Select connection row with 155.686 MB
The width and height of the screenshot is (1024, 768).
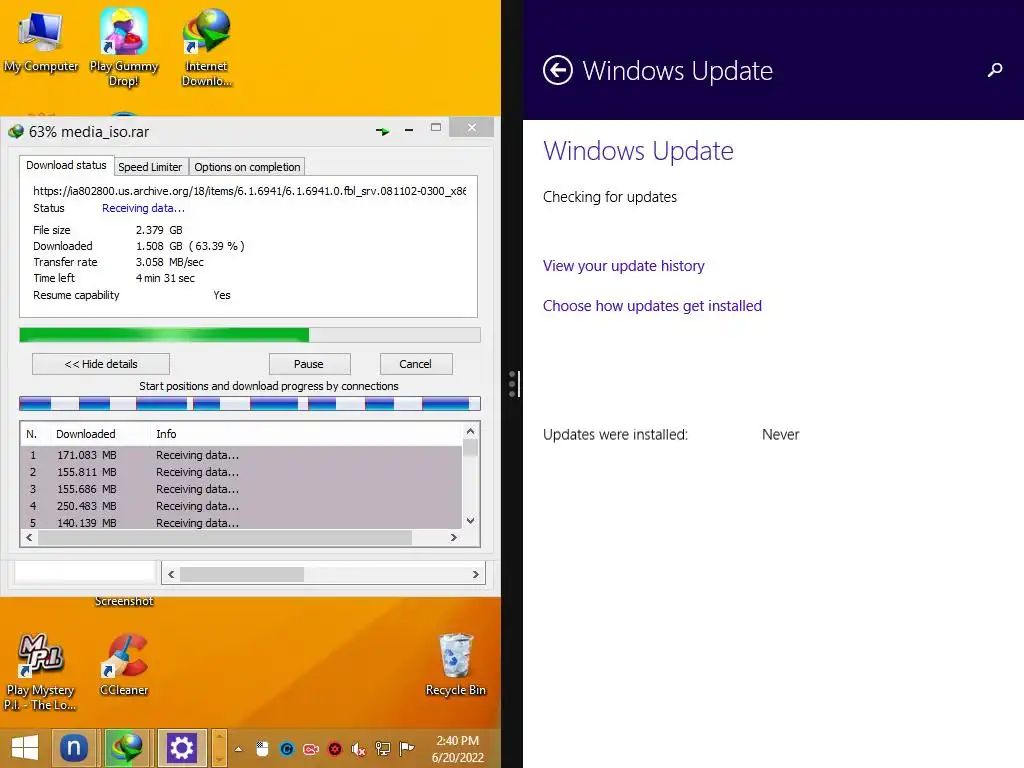click(242, 489)
